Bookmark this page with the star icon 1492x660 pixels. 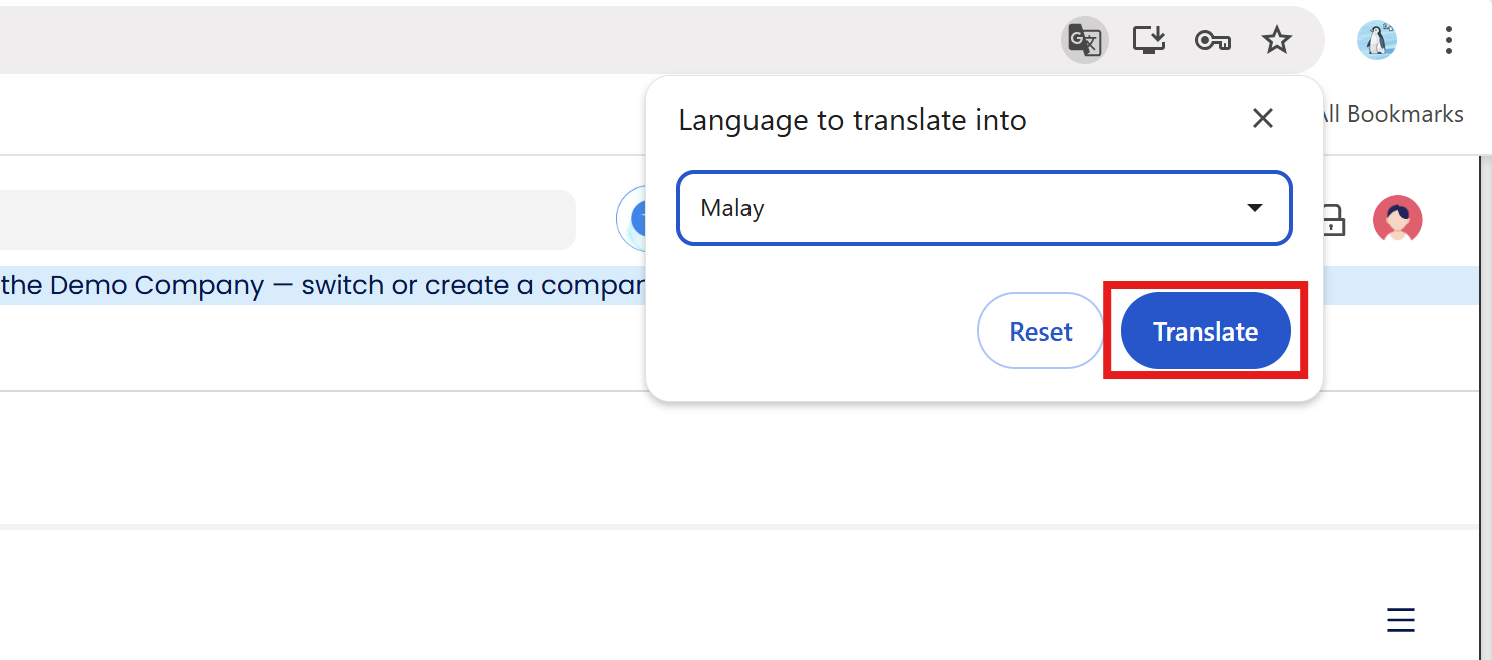click(x=1276, y=41)
